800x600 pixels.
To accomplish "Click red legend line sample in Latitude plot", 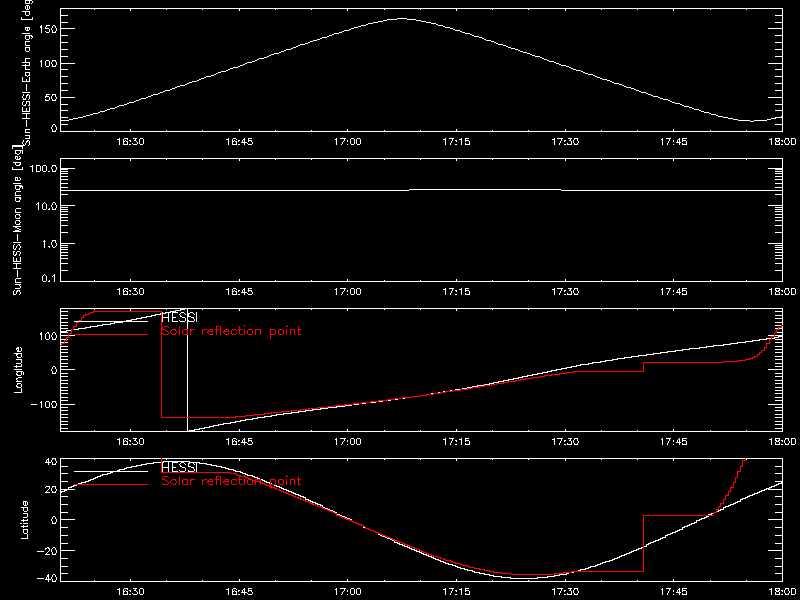I will pos(111,484).
